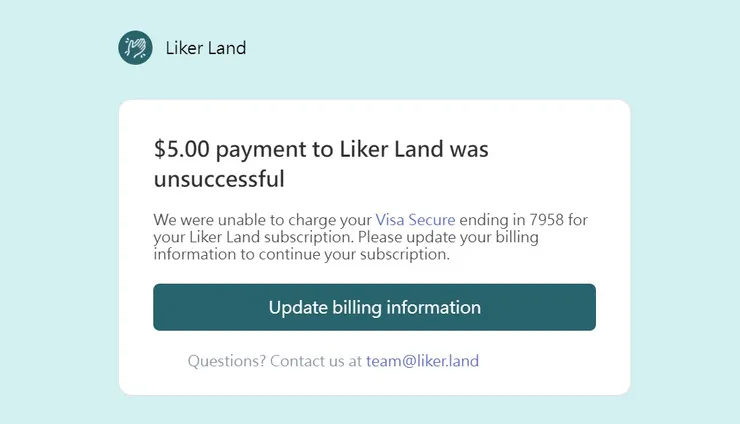The height and width of the screenshot is (424, 740).
Task: Open the Visa Secure link
Action: pos(415,220)
